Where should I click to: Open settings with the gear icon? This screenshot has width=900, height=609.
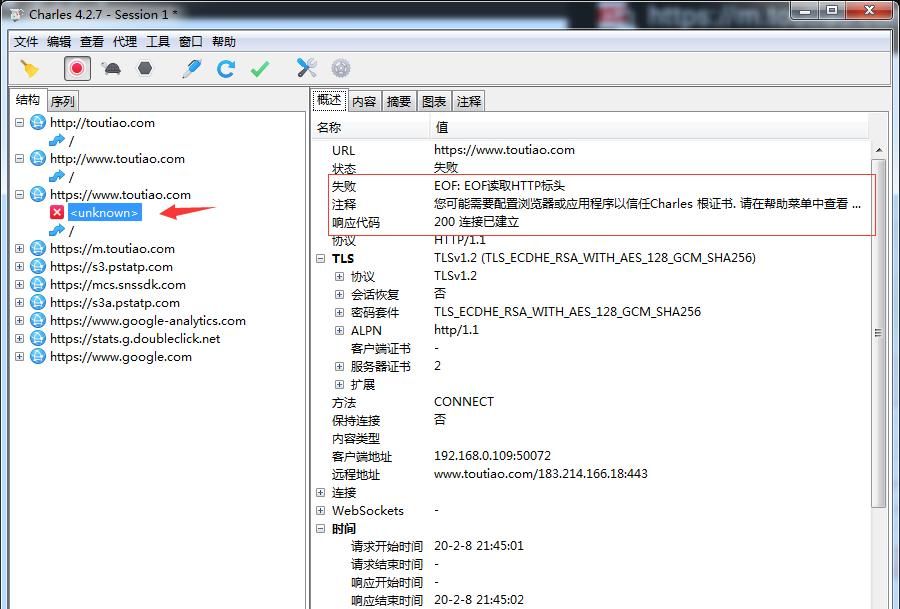pyautogui.click(x=339, y=67)
